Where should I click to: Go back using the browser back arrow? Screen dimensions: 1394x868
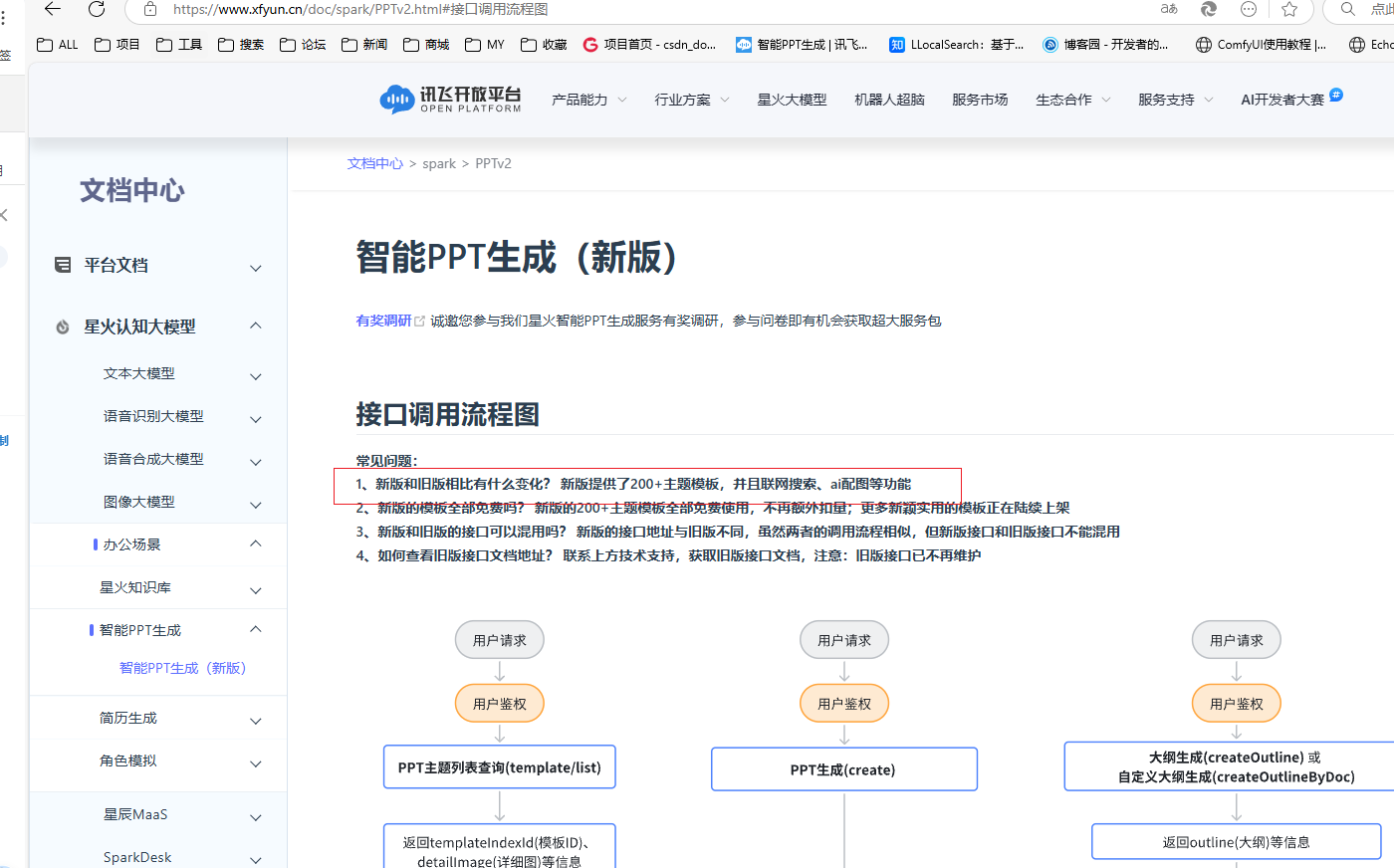(x=53, y=9)
